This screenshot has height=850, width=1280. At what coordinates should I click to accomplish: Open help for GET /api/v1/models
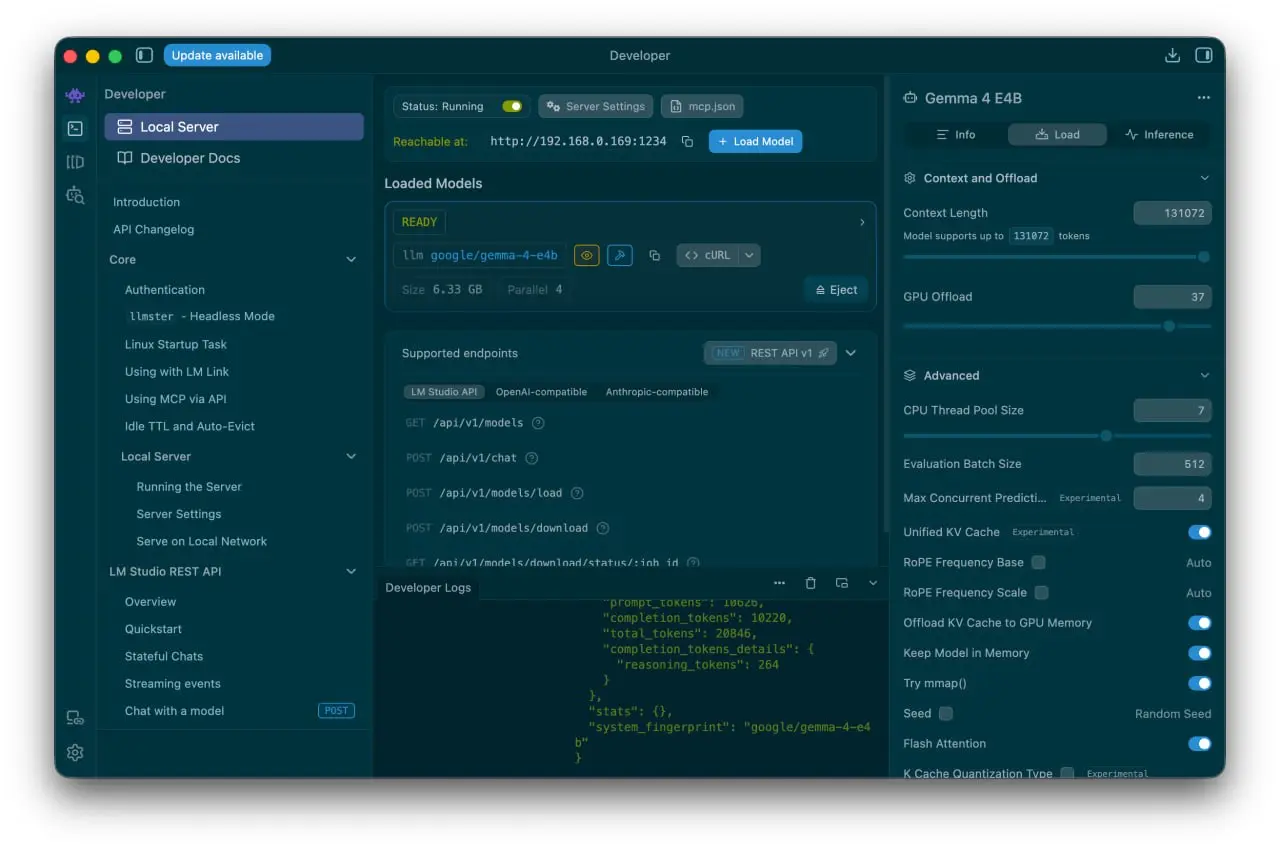(x=538, y=423)
